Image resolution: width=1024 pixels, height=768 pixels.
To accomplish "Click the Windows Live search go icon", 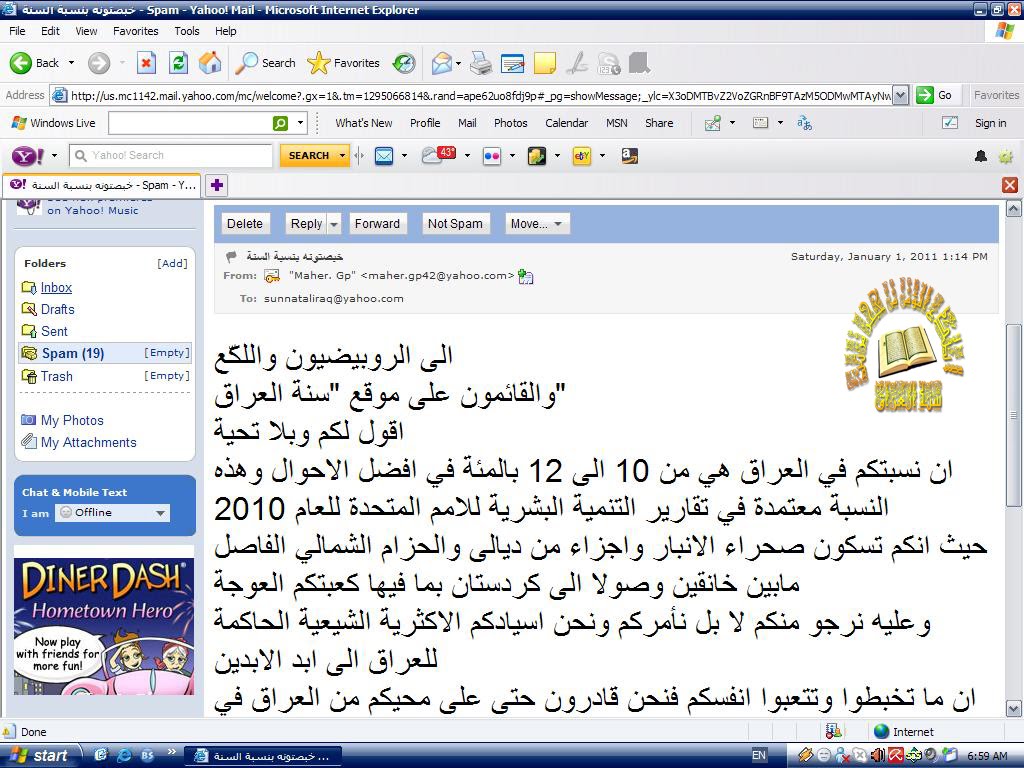I will point(280,123).
